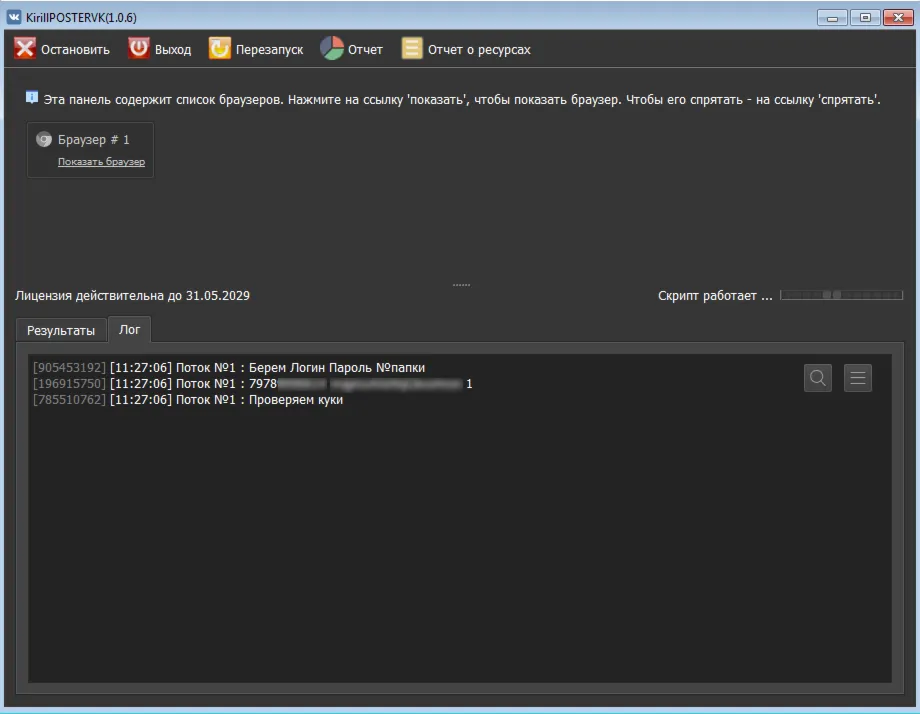Click the panel splitter dots handle
Image resolution: width=920 pixels, height=714 pixels.
coord(461,285)
